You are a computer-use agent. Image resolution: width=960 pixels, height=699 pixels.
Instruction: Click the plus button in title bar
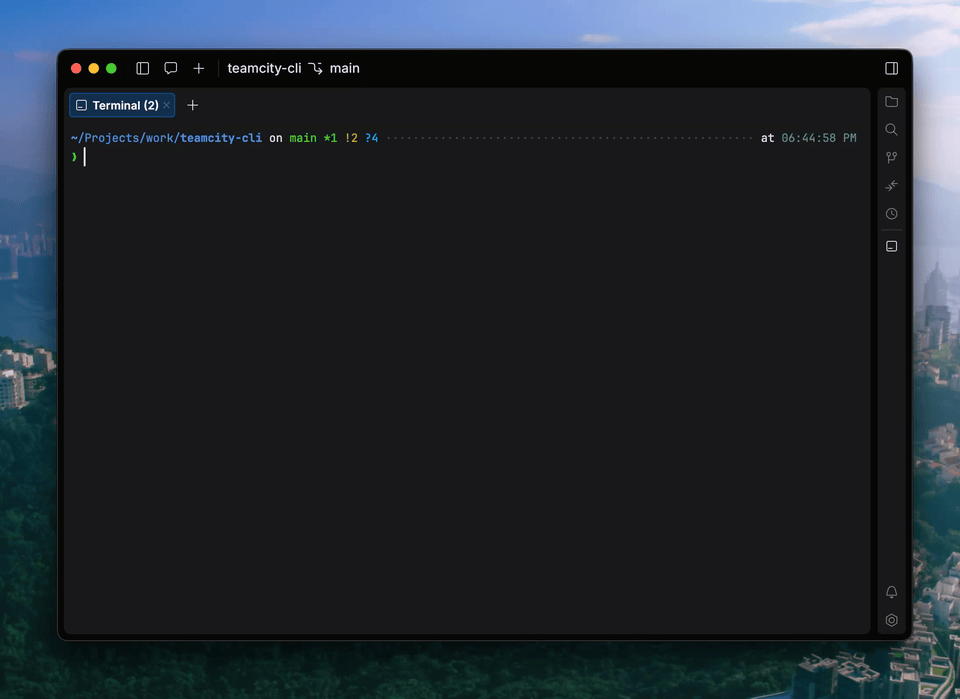(199, 69)
